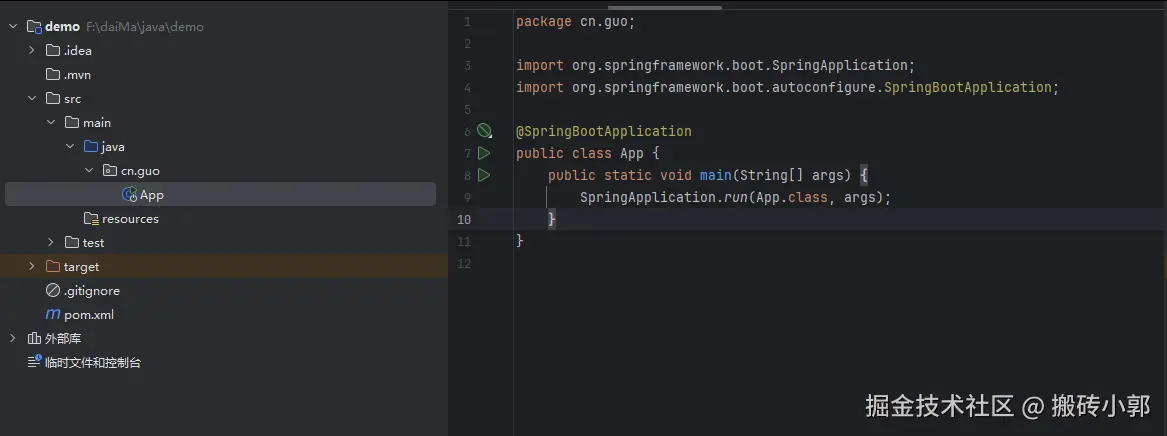Select the java source folder
This screenshot has width=1167, height=436.
click(112, 147)
